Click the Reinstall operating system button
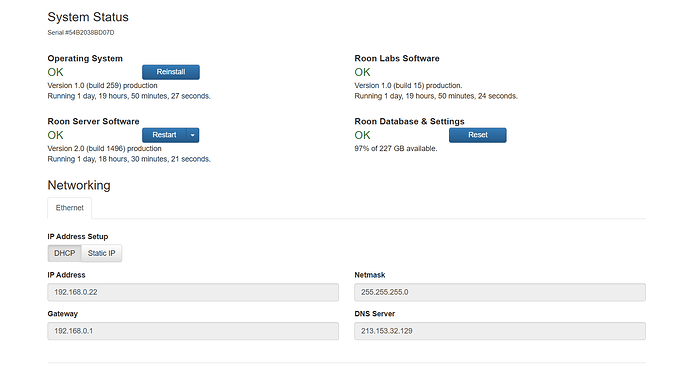690x370 pixels. (x=171, y=72)
